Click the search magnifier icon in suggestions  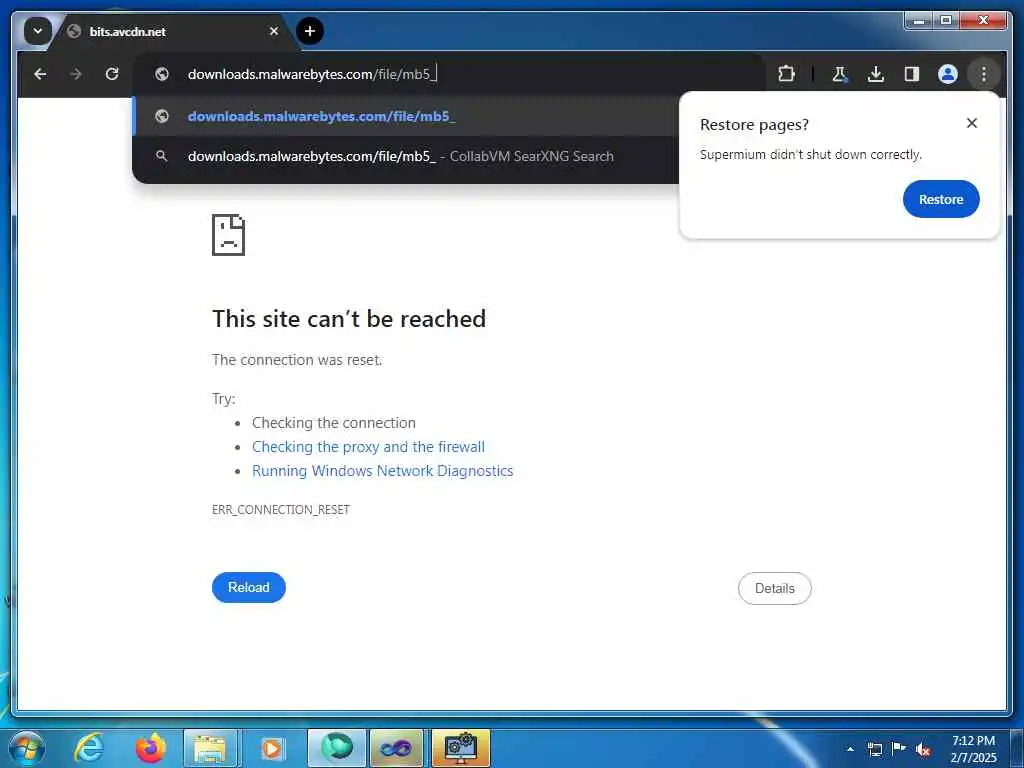[161, 156]
